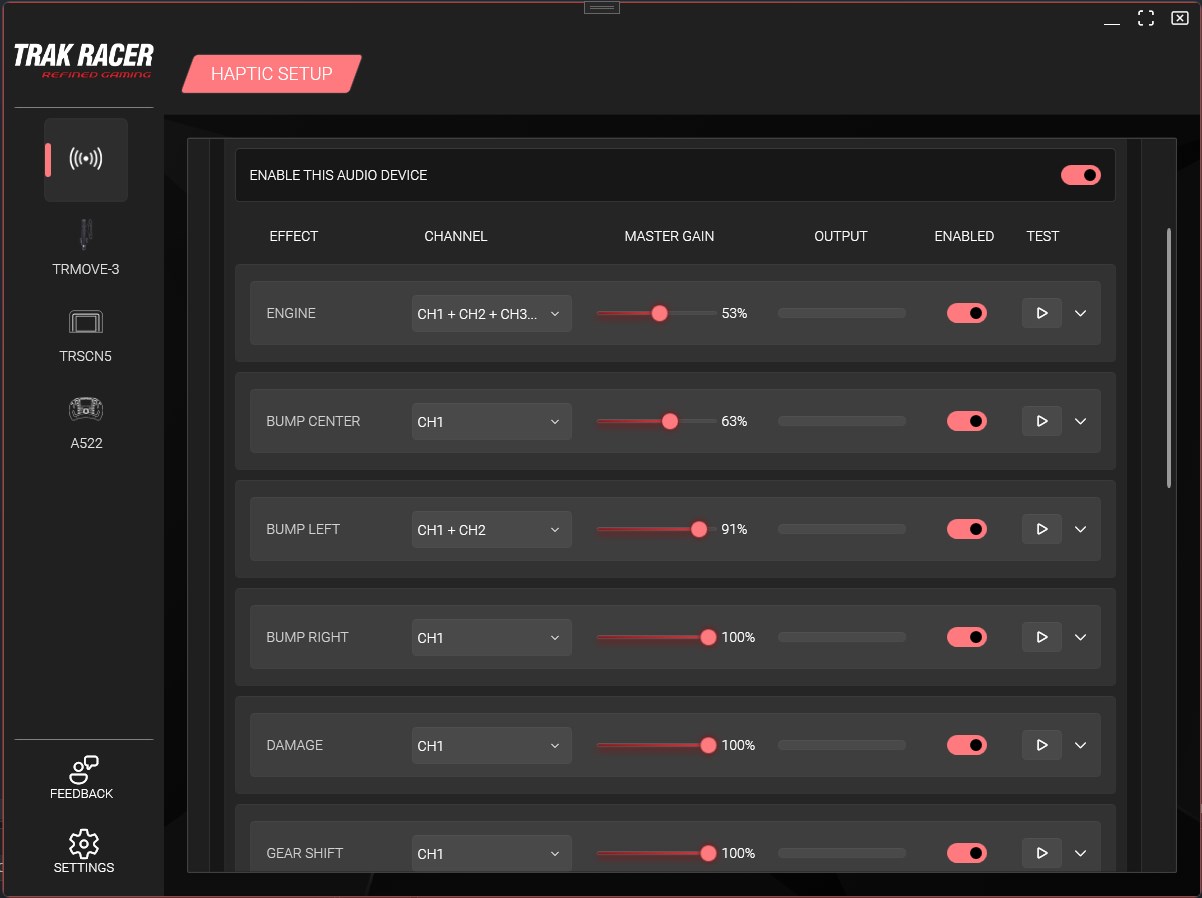Play the Gear Shift effect test

(1042, 853)
